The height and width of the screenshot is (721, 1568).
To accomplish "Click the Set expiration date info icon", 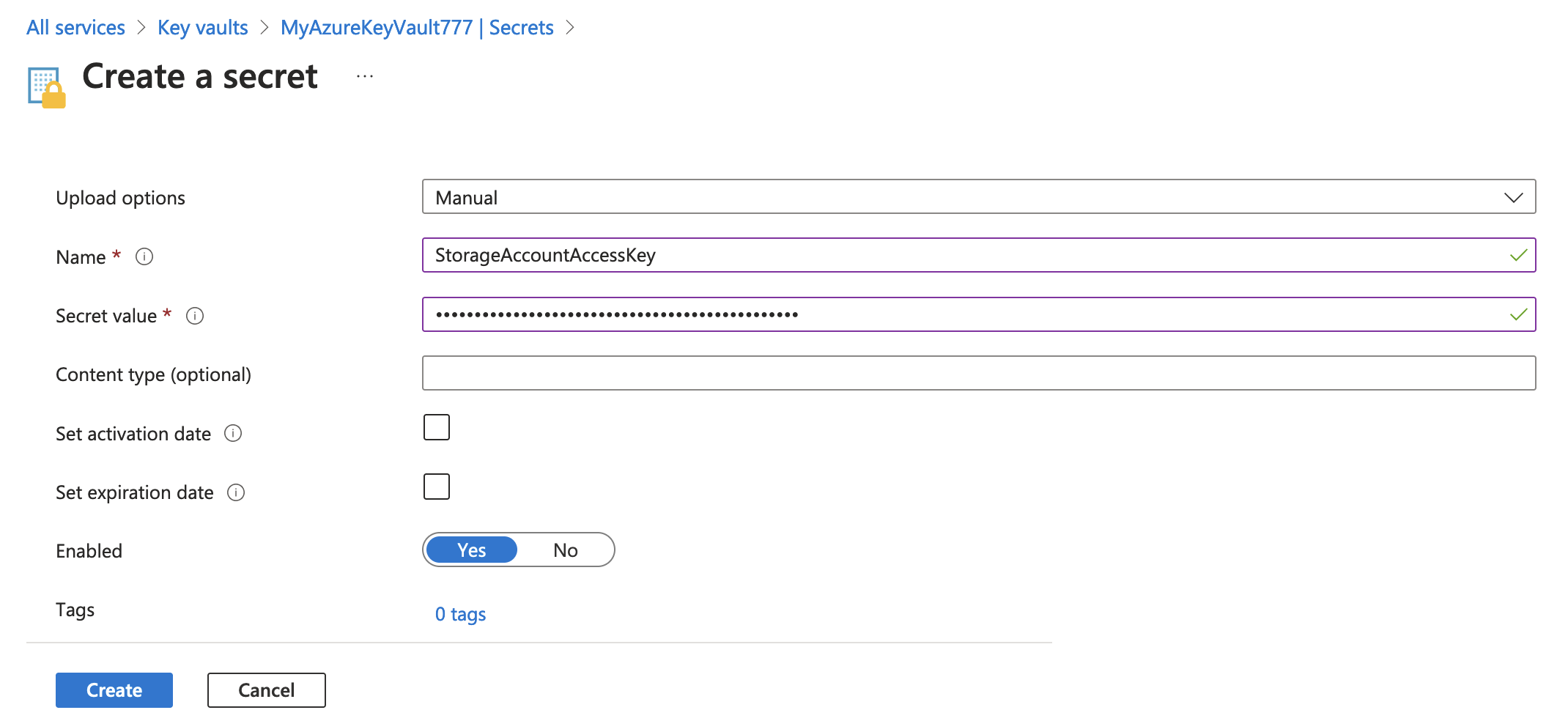I will click(x=236, y=492).
